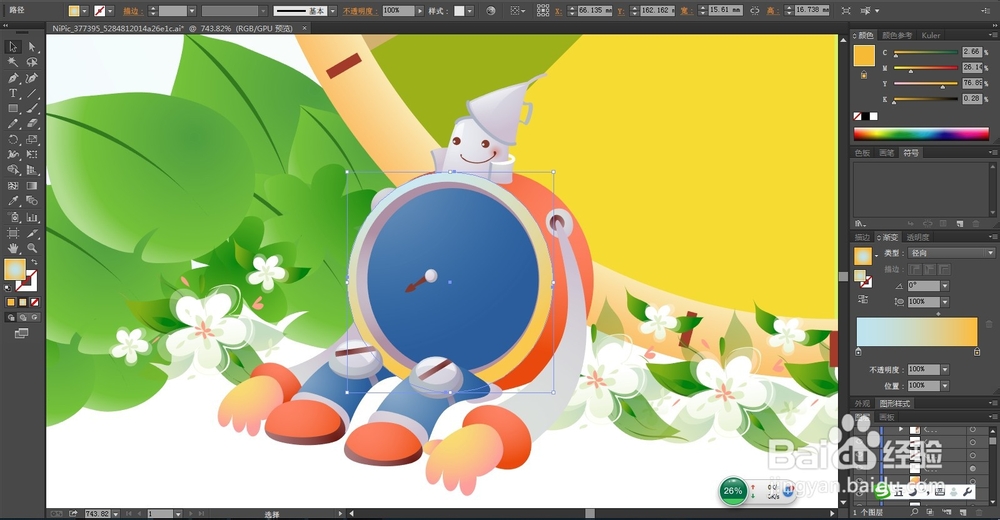Open the stroke weight dropdown
This screenshot has height=520, width=1000.
[191, 11]
